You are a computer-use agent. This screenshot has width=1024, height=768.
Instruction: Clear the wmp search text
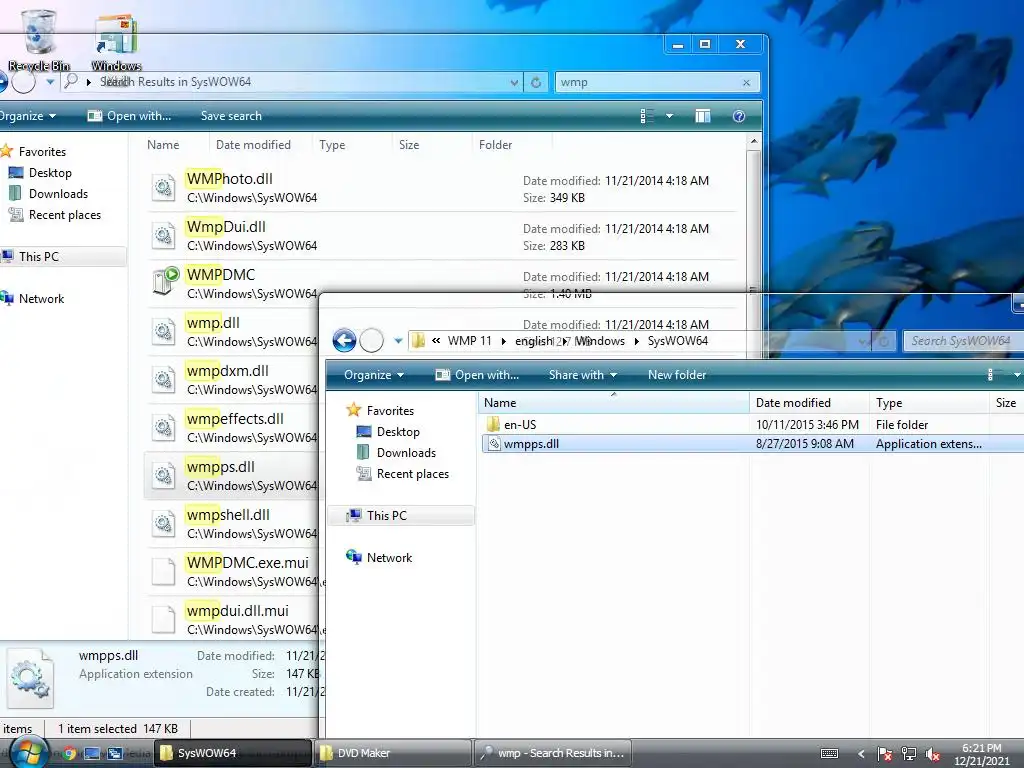point(746,82)
